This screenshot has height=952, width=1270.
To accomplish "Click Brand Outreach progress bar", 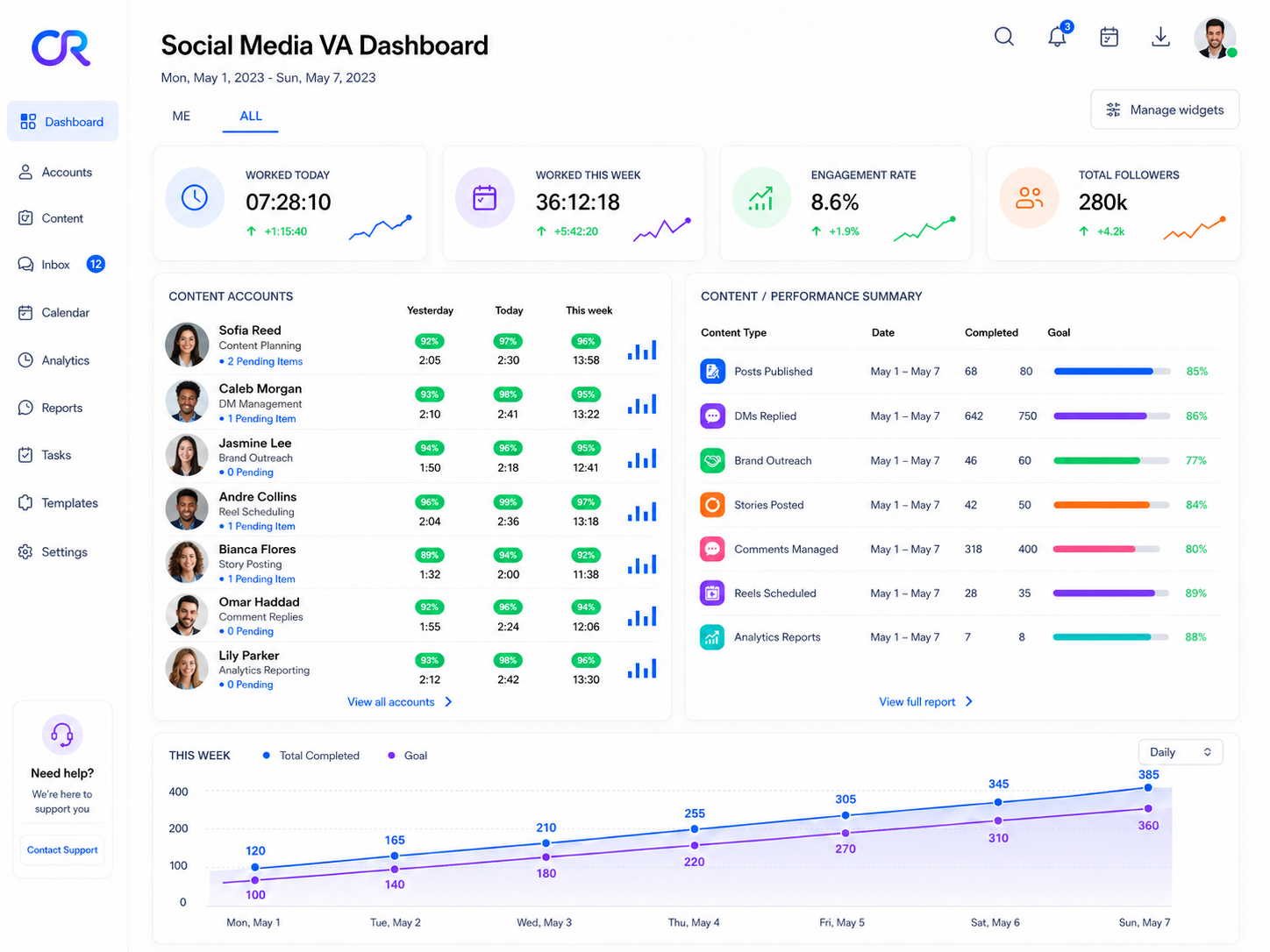I will point(1111,460).
